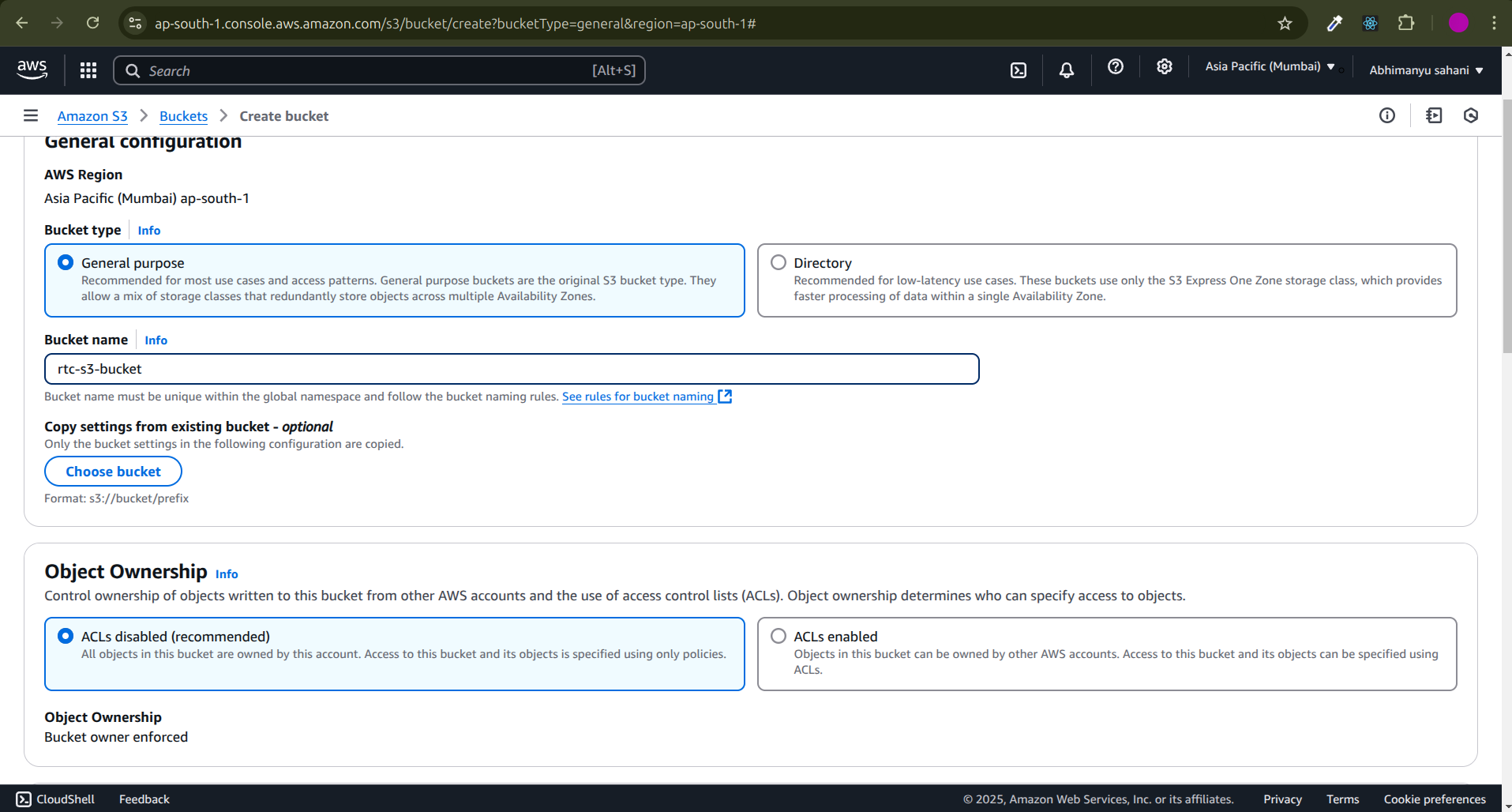Click Create bucket breadcrumb text
Screen dimensions: 1512x812
tap(284, 116)
